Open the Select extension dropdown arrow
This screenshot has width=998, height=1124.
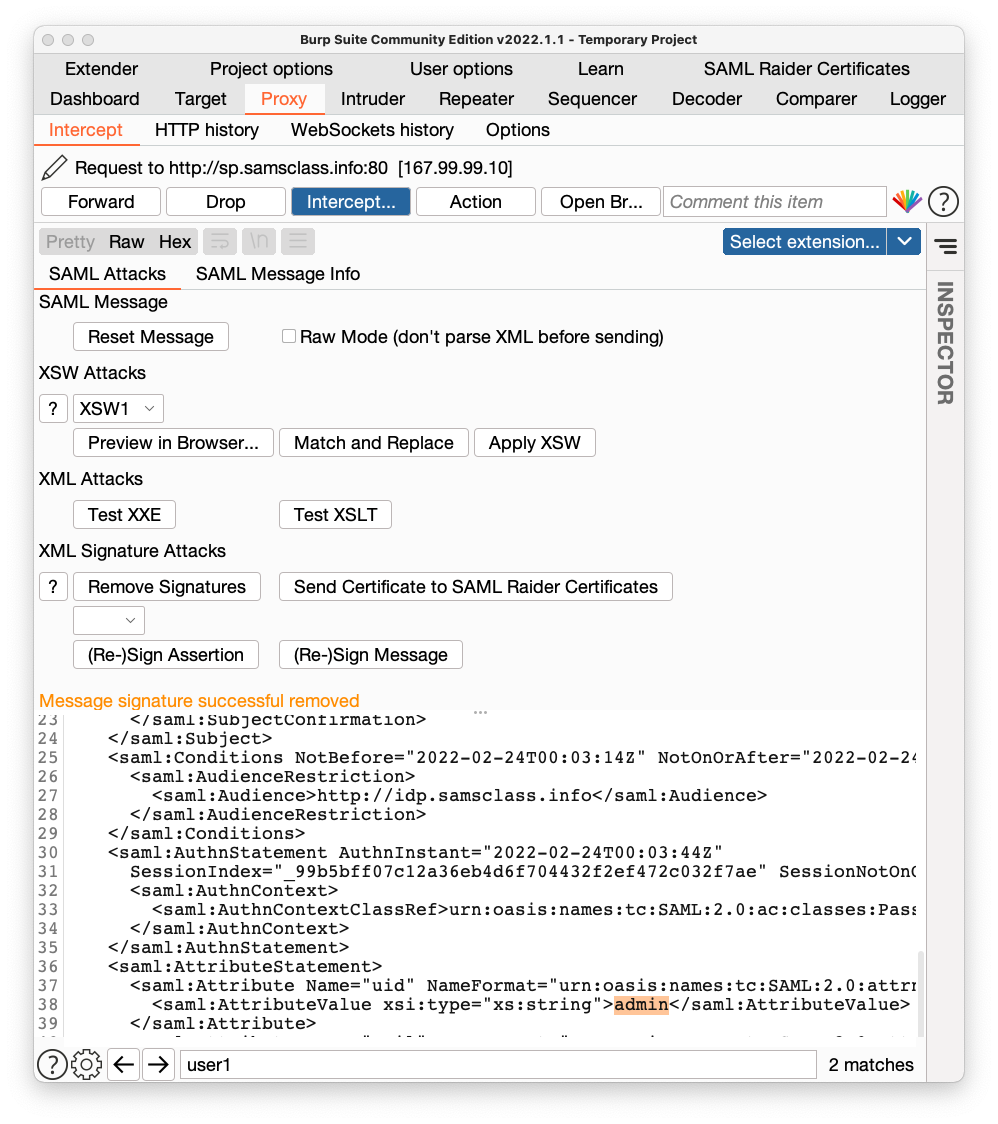(904, 242)
